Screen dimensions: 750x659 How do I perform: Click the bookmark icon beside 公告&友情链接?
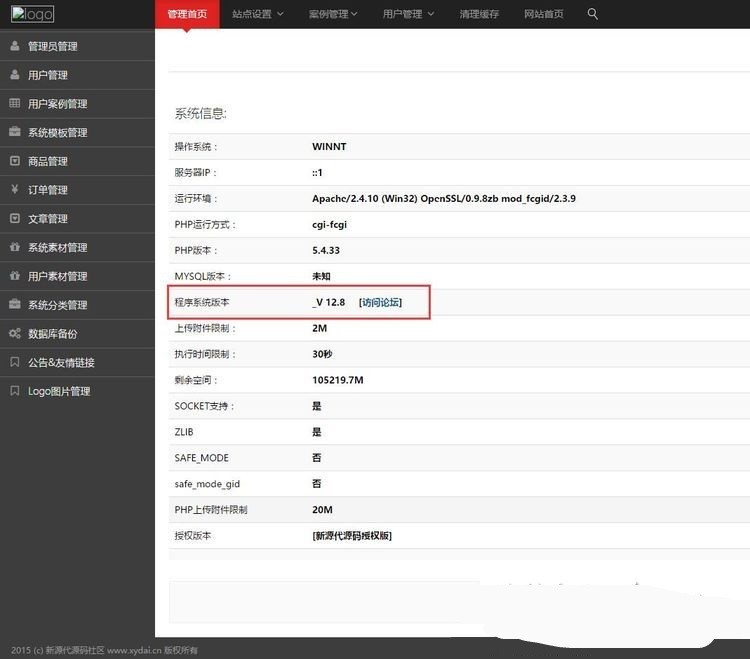(x=15, y=362)
